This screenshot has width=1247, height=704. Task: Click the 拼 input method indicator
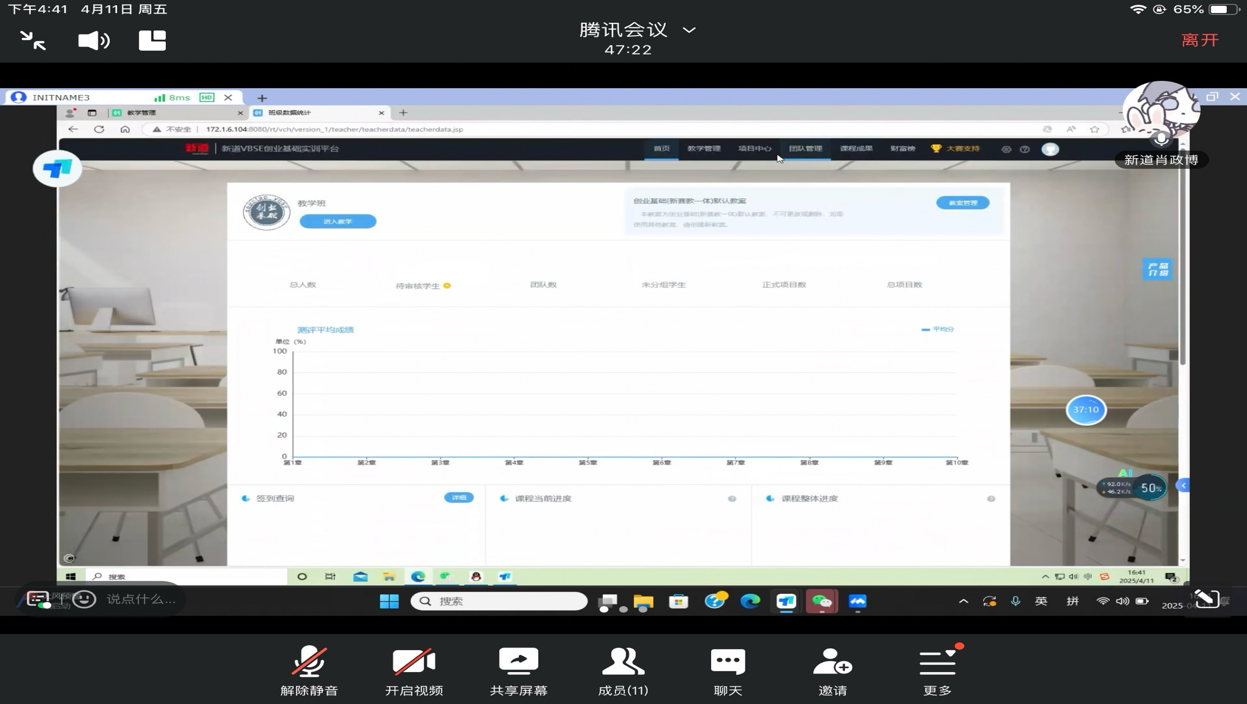(x=1072, y=601)
